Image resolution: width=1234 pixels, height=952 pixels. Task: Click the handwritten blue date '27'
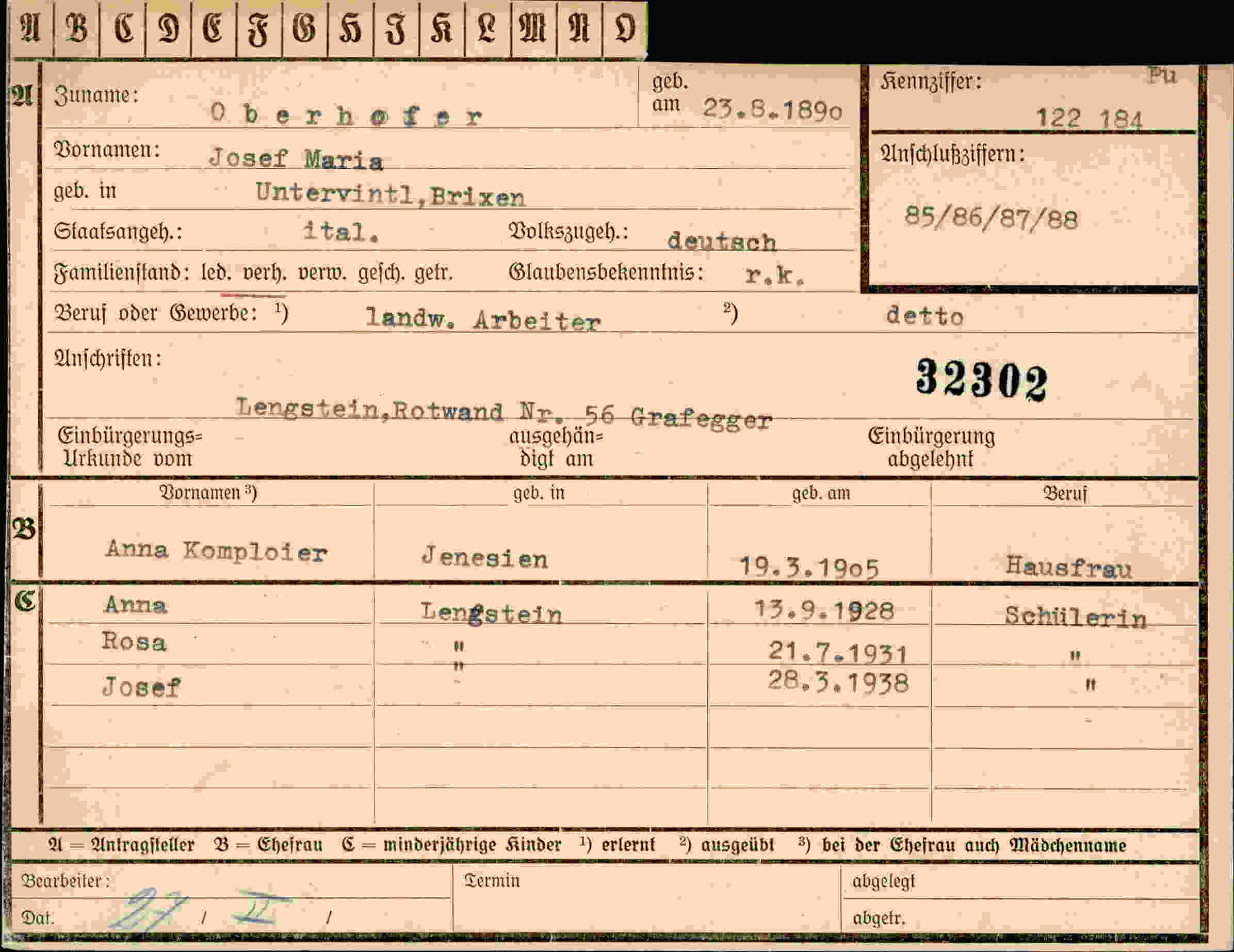click(148, 909)
